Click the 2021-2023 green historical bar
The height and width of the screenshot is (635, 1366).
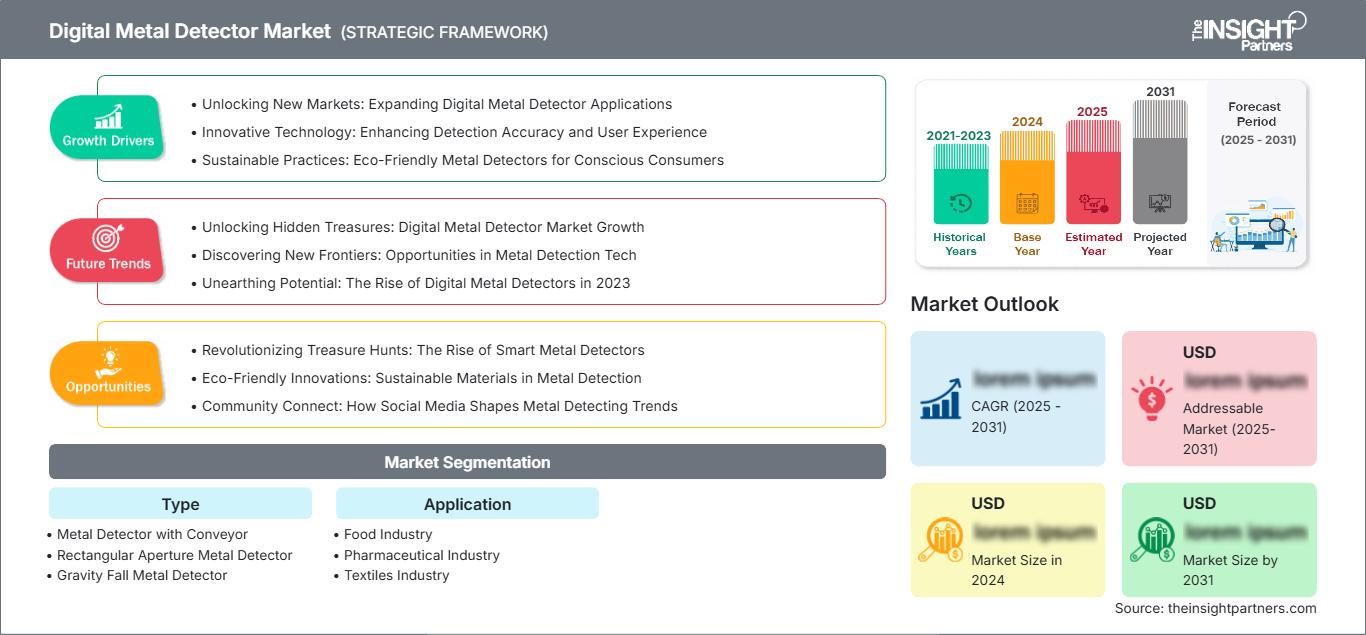coord(960,184)
